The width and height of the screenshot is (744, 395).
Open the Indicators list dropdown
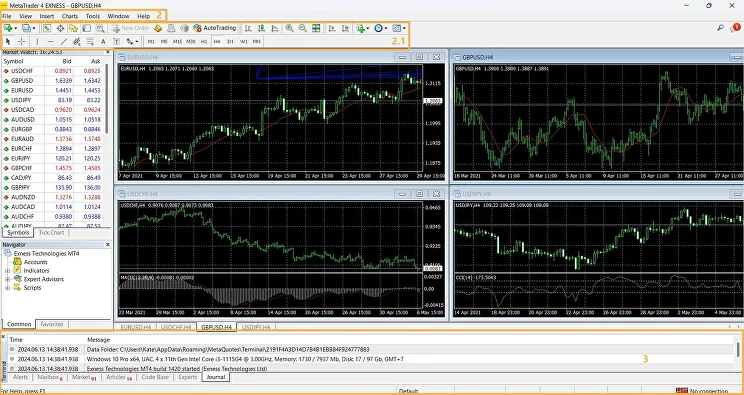pos(363,28)
